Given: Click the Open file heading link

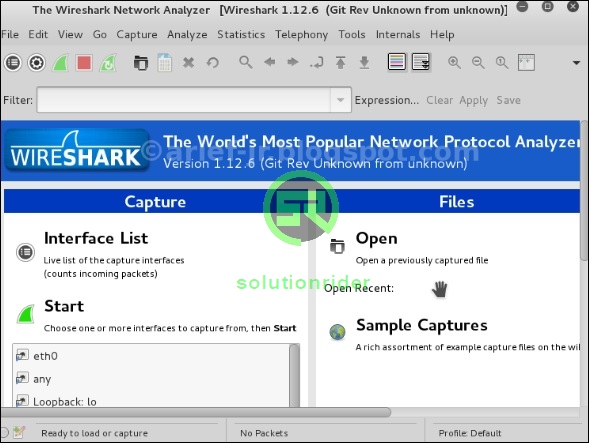Looking at the screenshot, I should tap(376, 239).
